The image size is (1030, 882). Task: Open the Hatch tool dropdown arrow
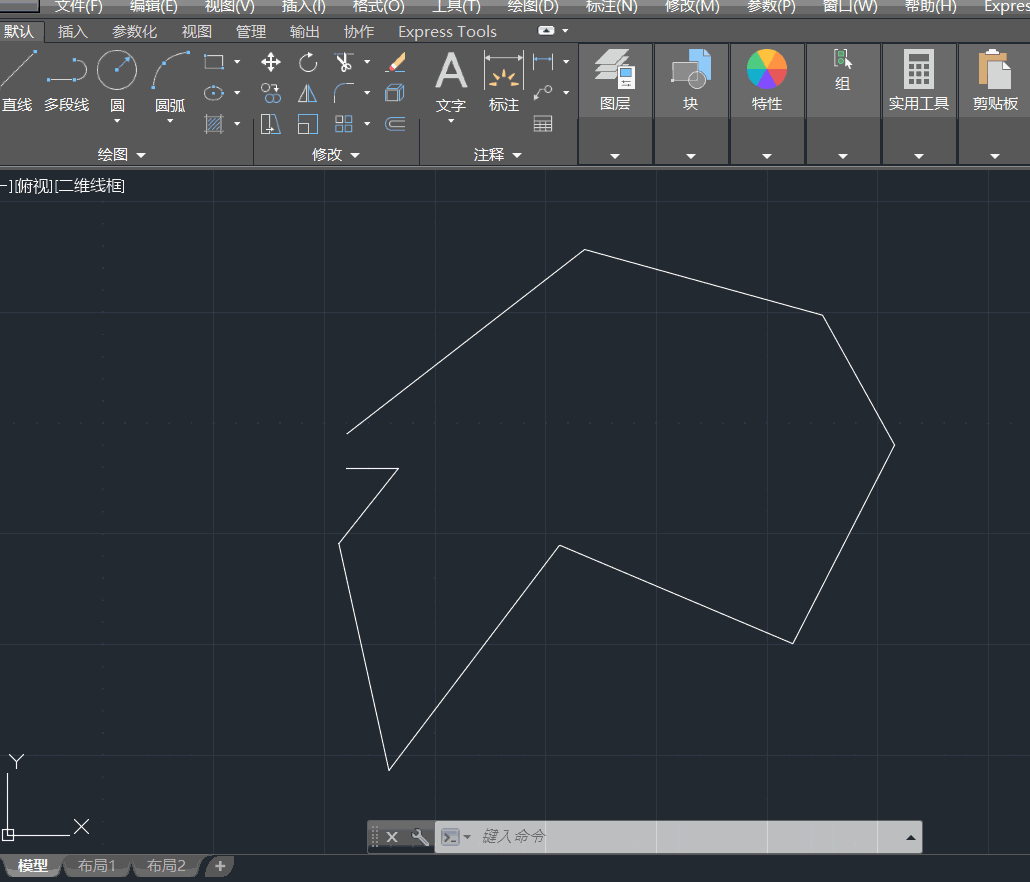point(237,123)
